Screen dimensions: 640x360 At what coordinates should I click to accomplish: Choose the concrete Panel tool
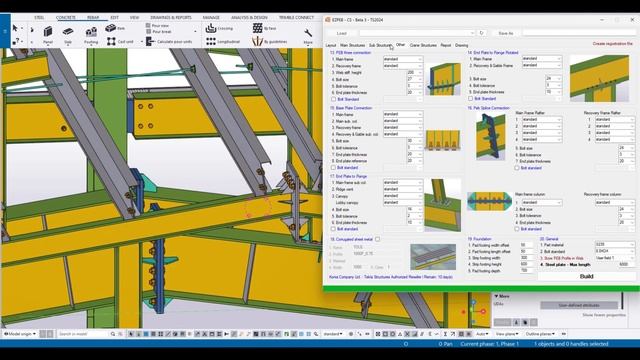coord(48,35)
